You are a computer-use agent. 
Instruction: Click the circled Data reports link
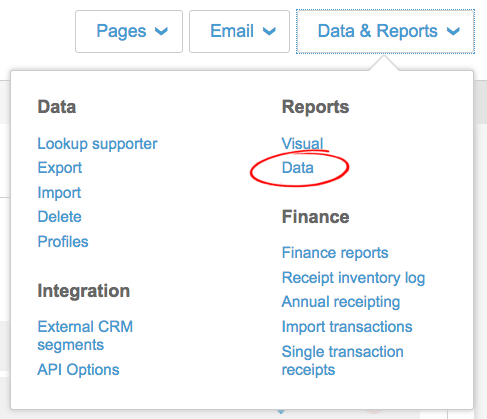tap(298, 168)
